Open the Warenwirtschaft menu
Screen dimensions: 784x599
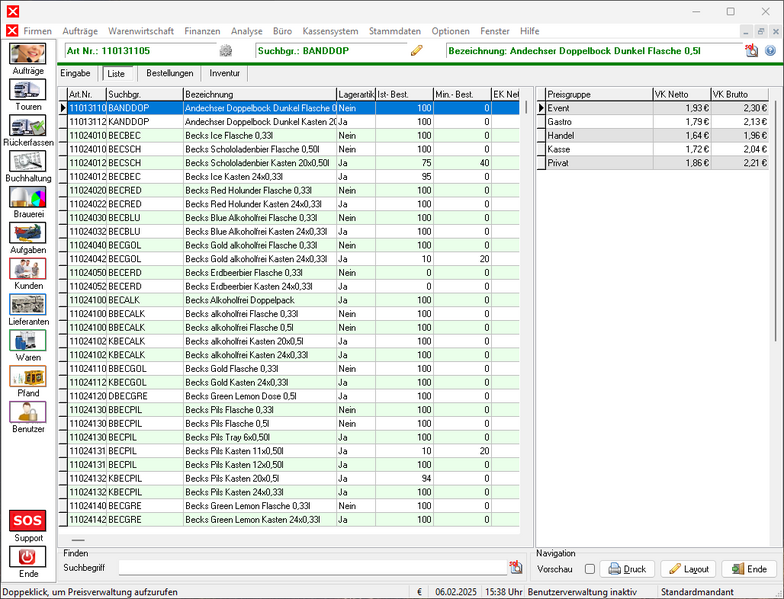141,31
